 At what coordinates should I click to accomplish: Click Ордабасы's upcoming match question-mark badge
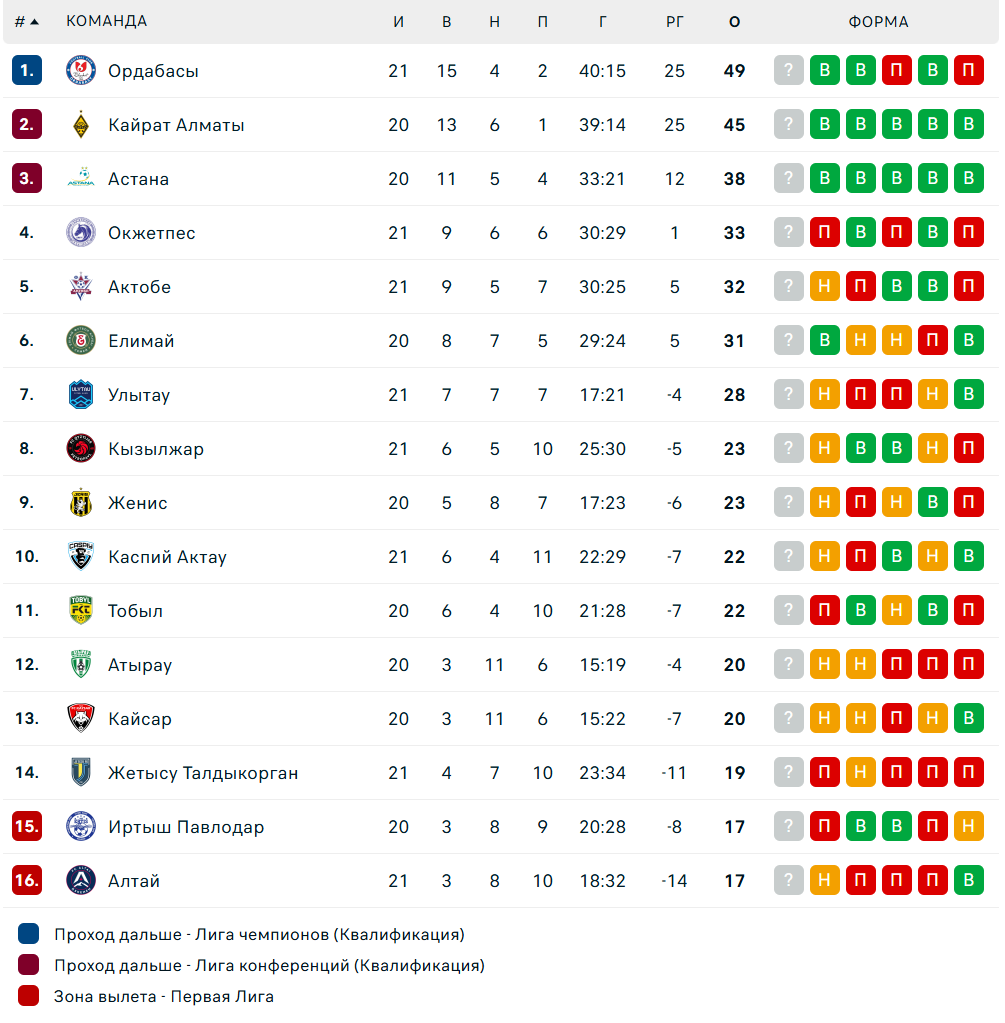coord(788,70)
